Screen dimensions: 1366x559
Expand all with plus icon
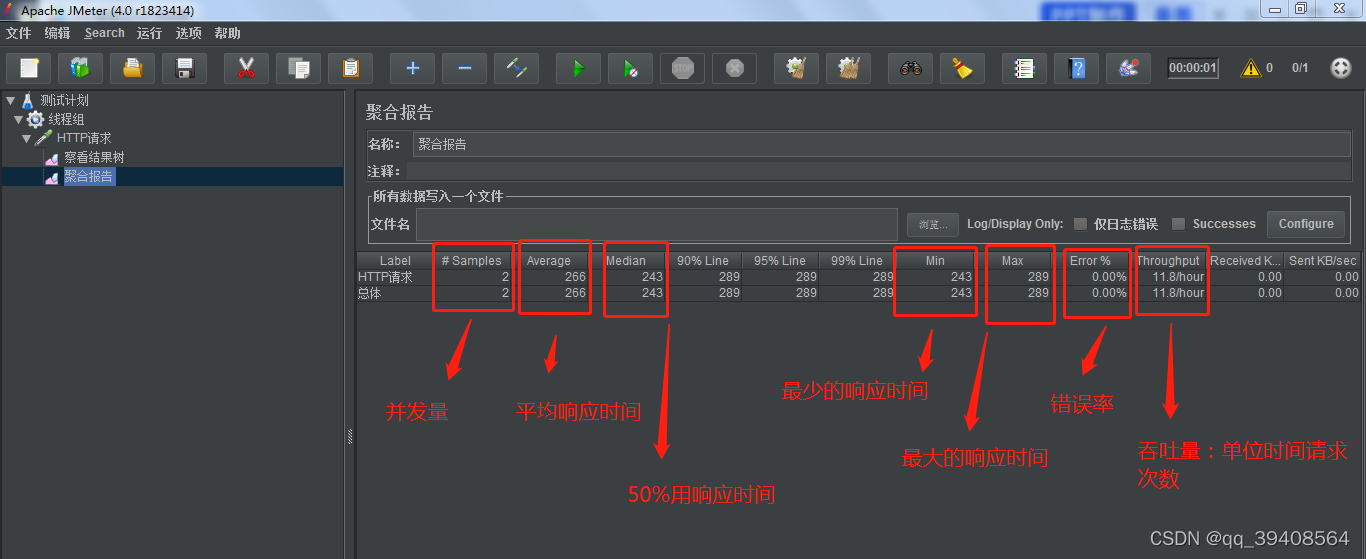(x=412, y=68)
